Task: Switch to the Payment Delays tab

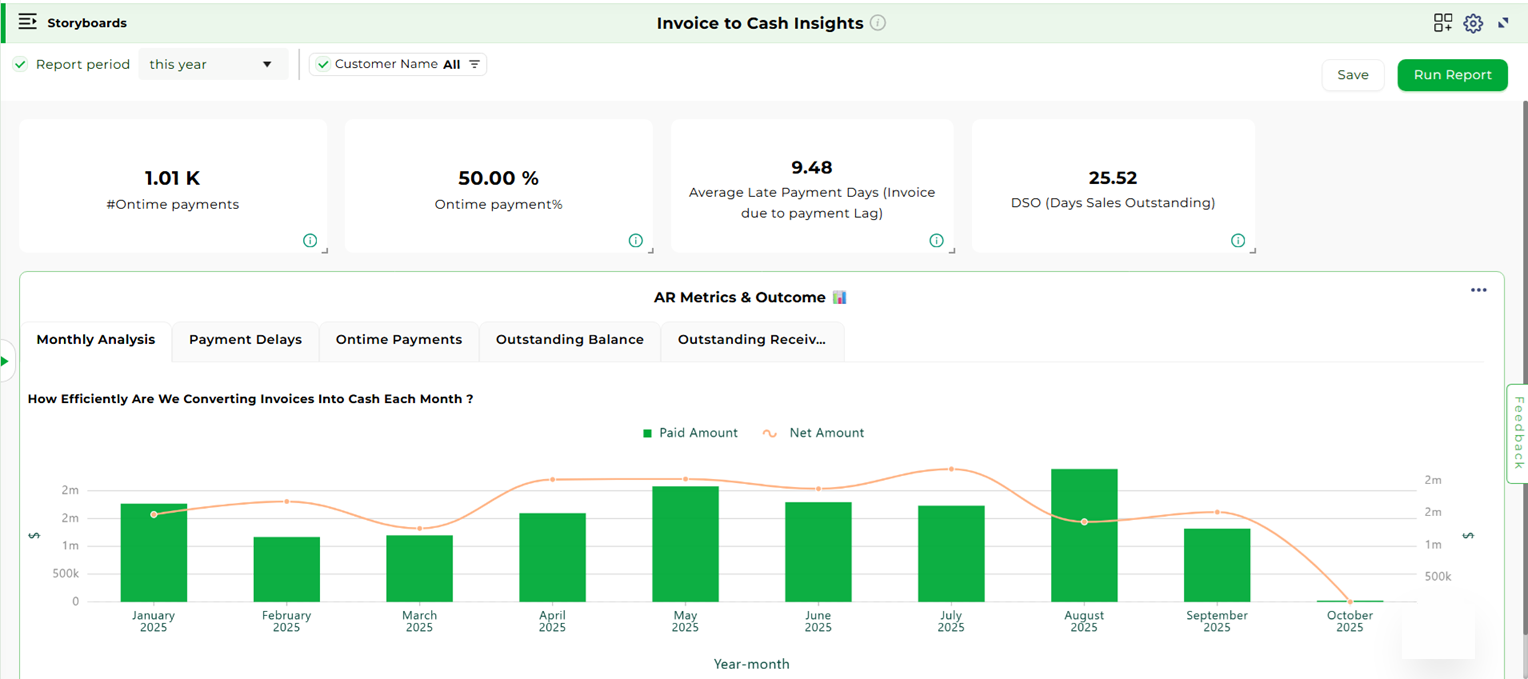Action: [245, 340]
